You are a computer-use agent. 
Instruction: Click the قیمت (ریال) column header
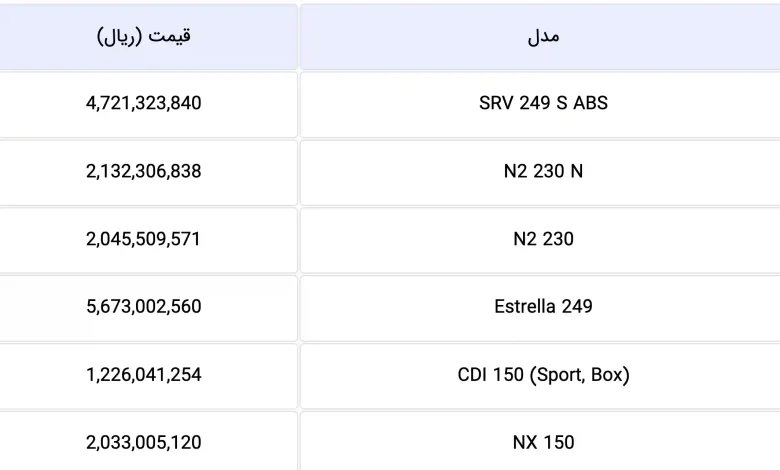[148, 37]
